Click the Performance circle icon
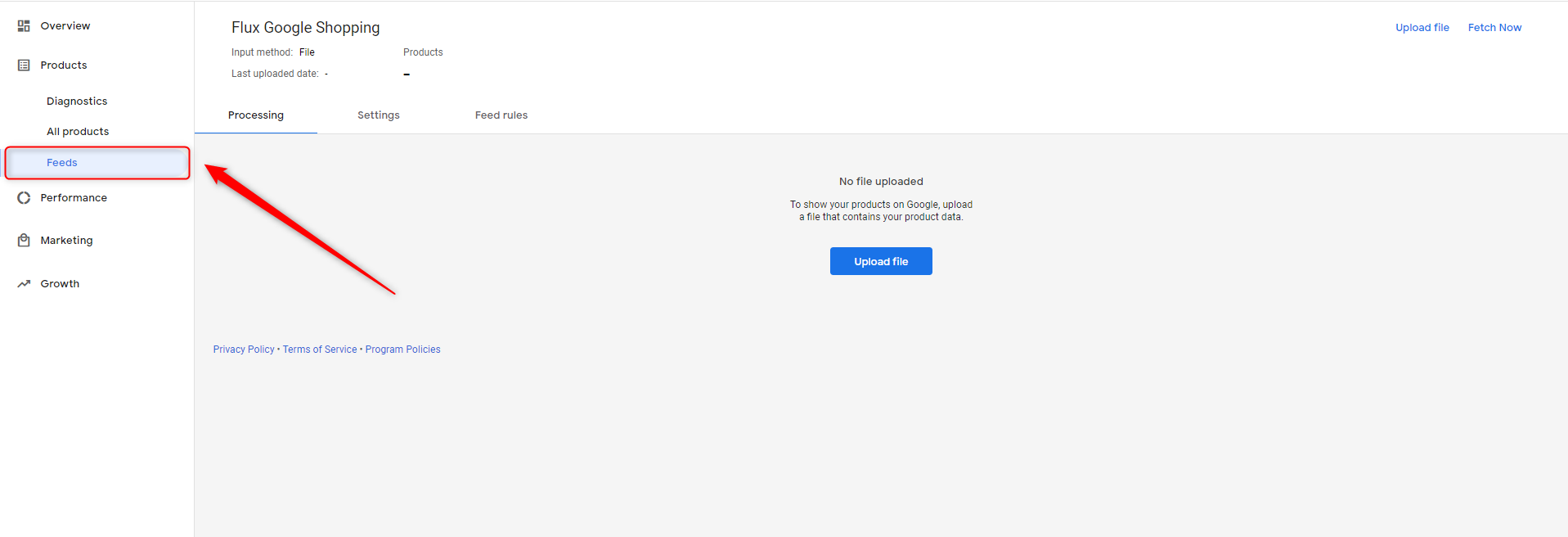Screen dimensions: 1568x537 click(x=24, y=198)
